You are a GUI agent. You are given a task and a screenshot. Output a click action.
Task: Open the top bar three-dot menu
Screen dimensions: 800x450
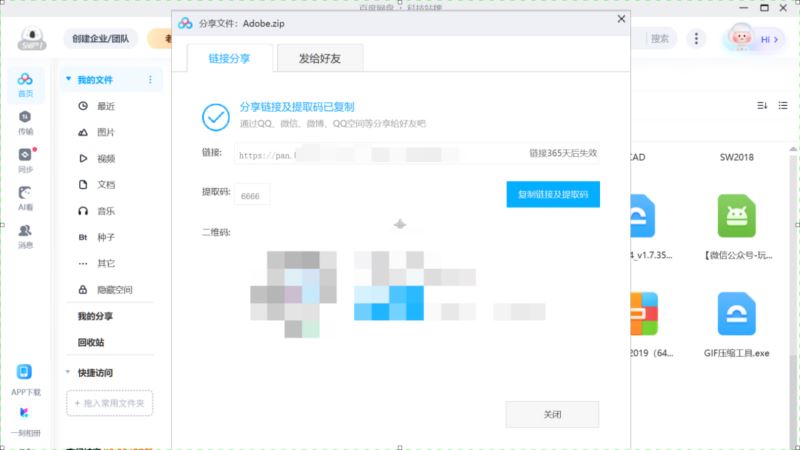coord(696,38)
